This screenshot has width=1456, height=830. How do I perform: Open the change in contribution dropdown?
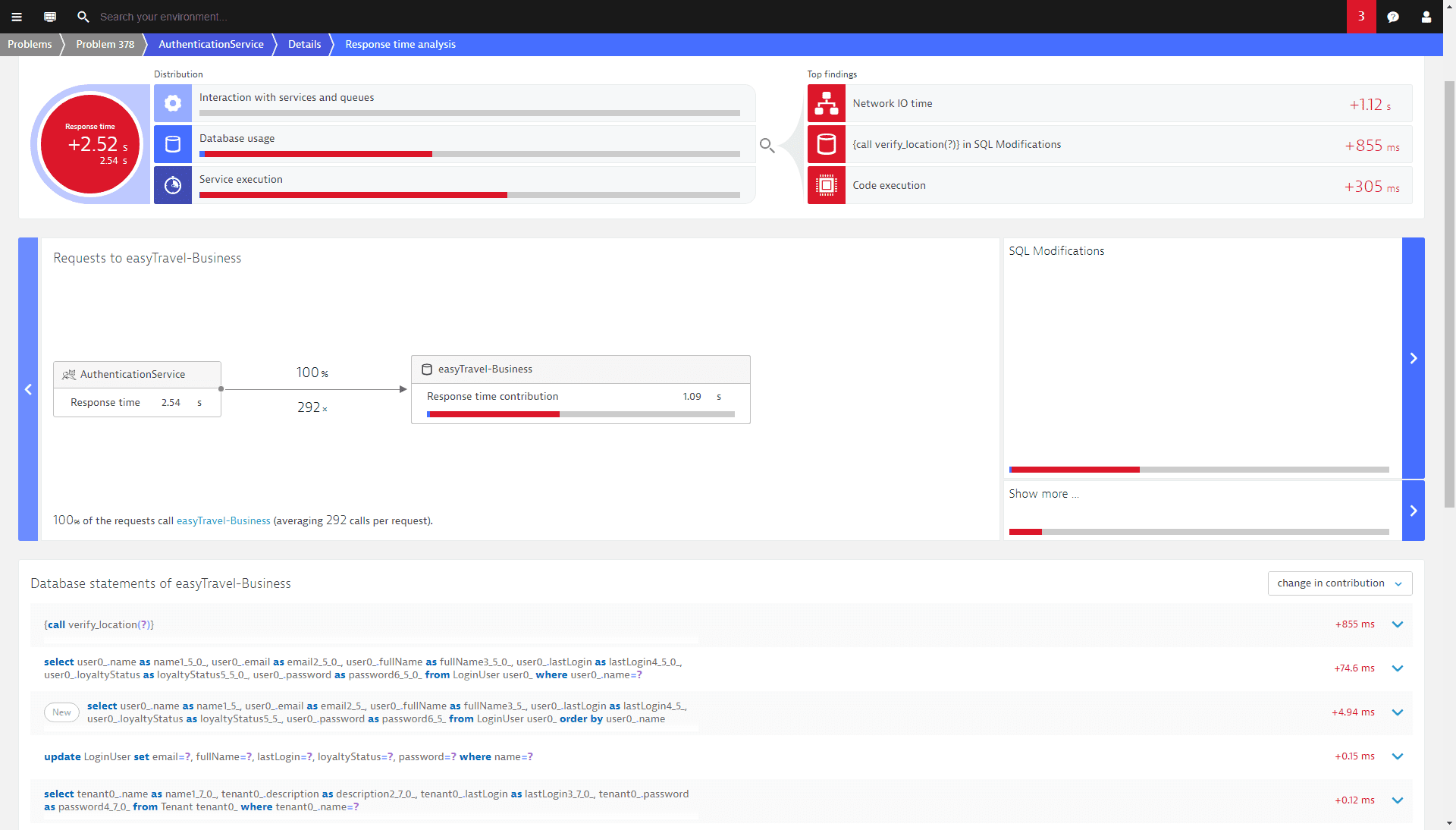(1340, 583)
